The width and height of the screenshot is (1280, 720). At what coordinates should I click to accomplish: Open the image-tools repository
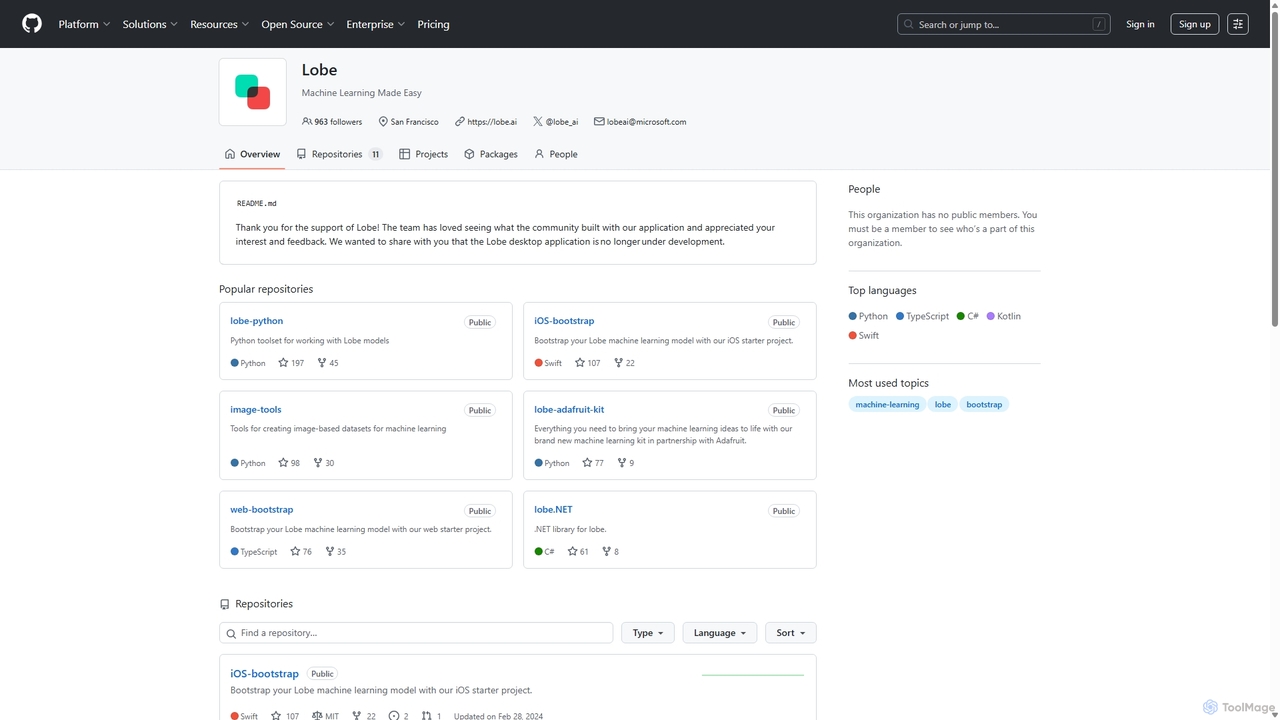[256, 409]
